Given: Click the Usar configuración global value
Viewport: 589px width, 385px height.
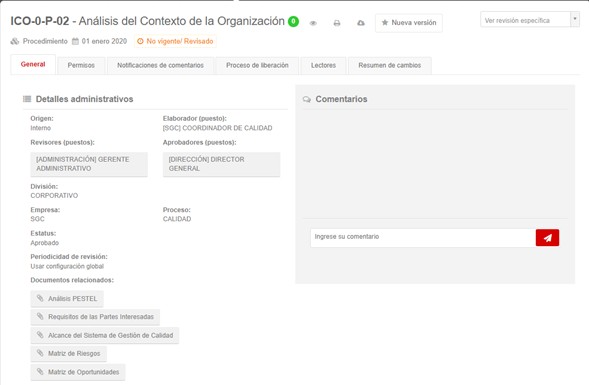Looking at the screenshot, I should click(x=67, y=266).
